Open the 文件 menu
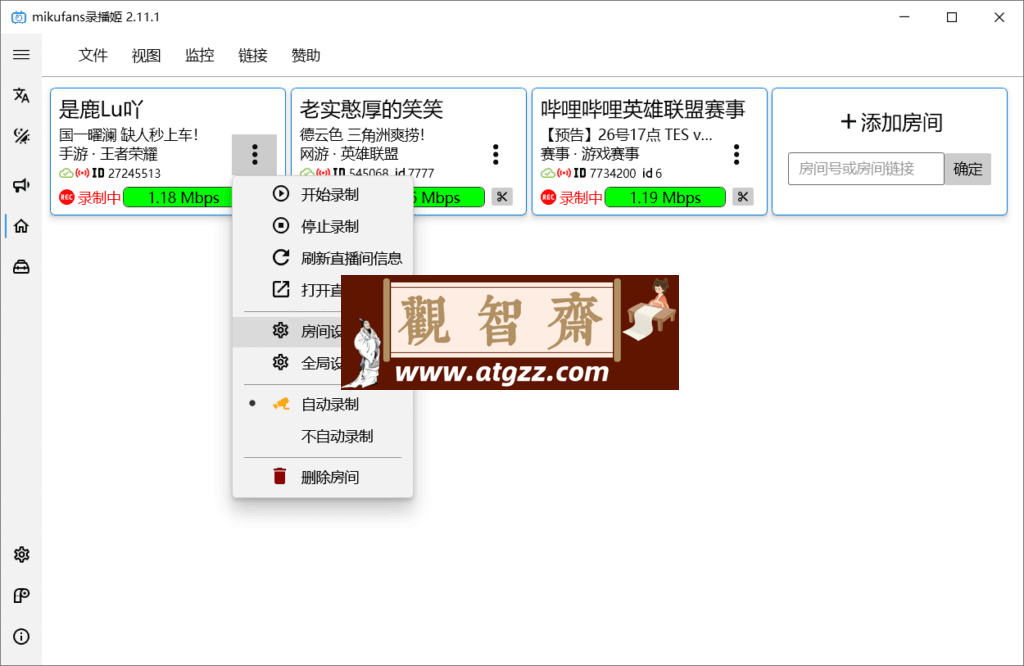 [93, 56]
